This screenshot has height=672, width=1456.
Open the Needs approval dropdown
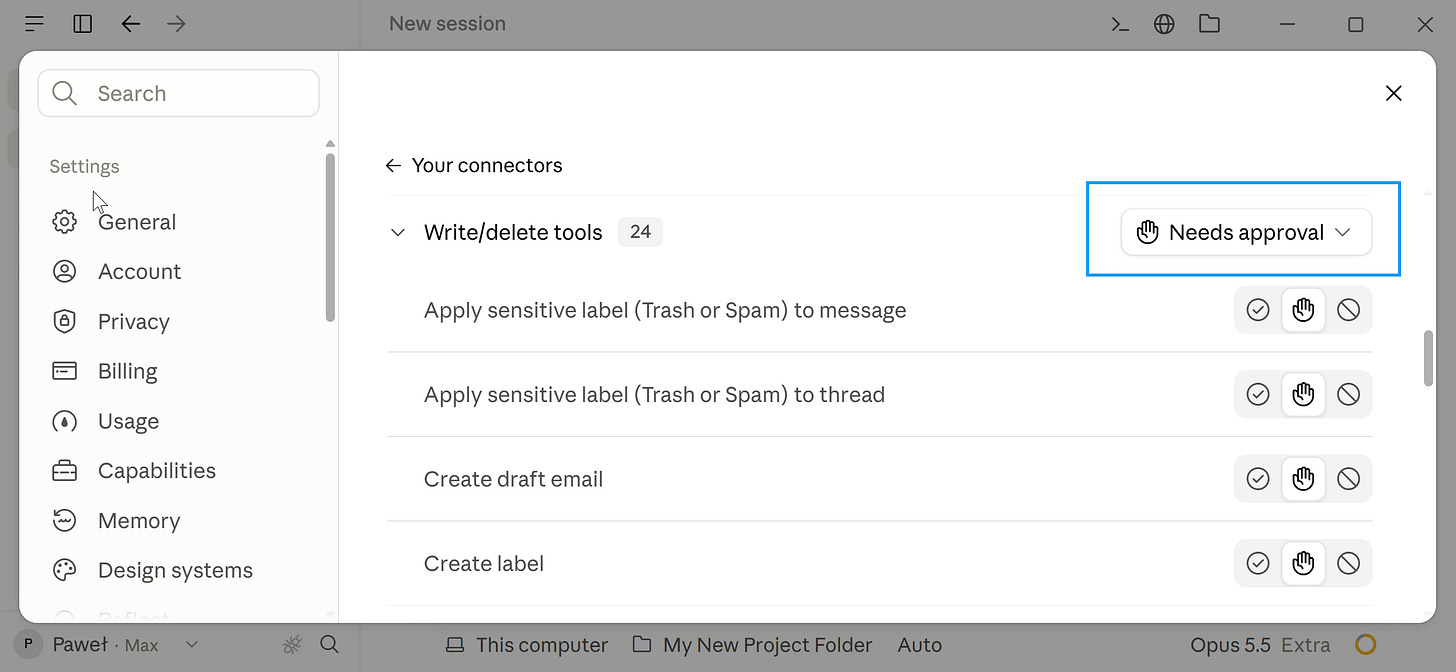pos(1246,232)
